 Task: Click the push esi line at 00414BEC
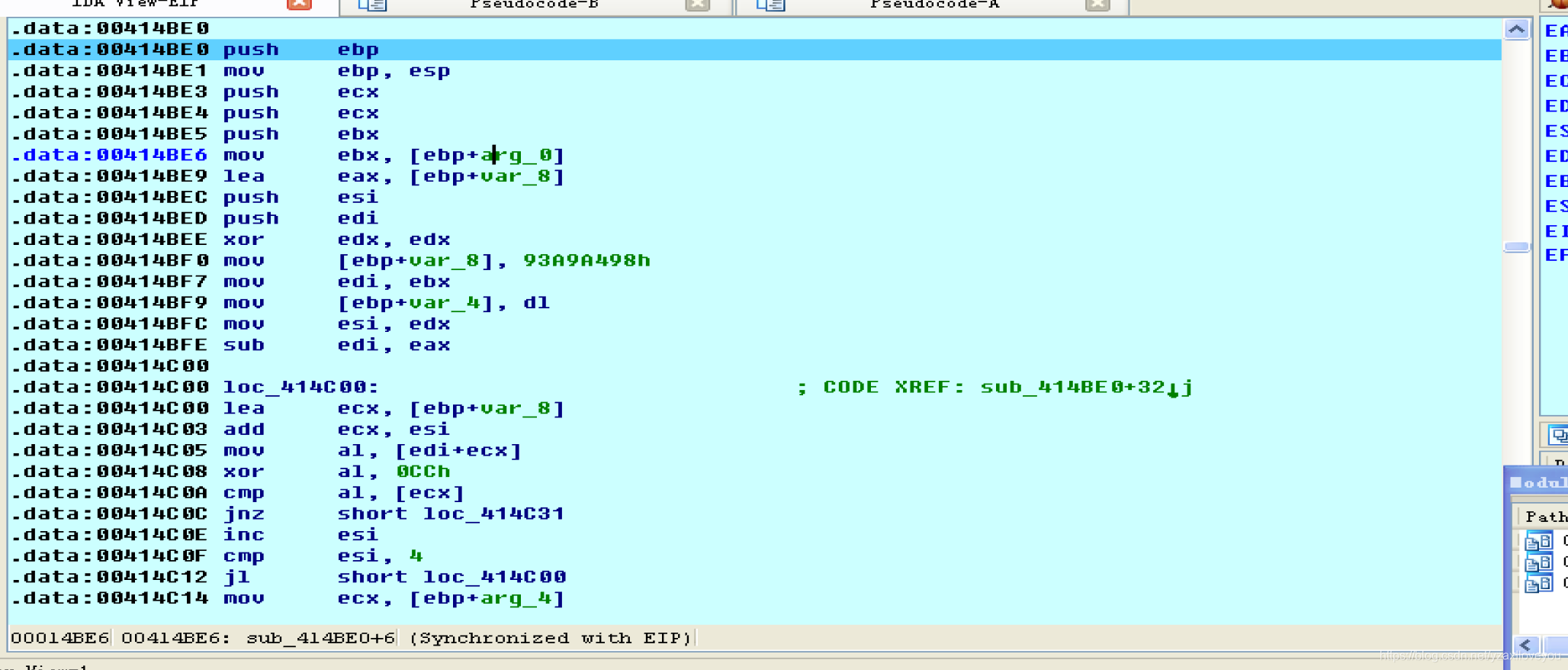click(x=754, y=198)
